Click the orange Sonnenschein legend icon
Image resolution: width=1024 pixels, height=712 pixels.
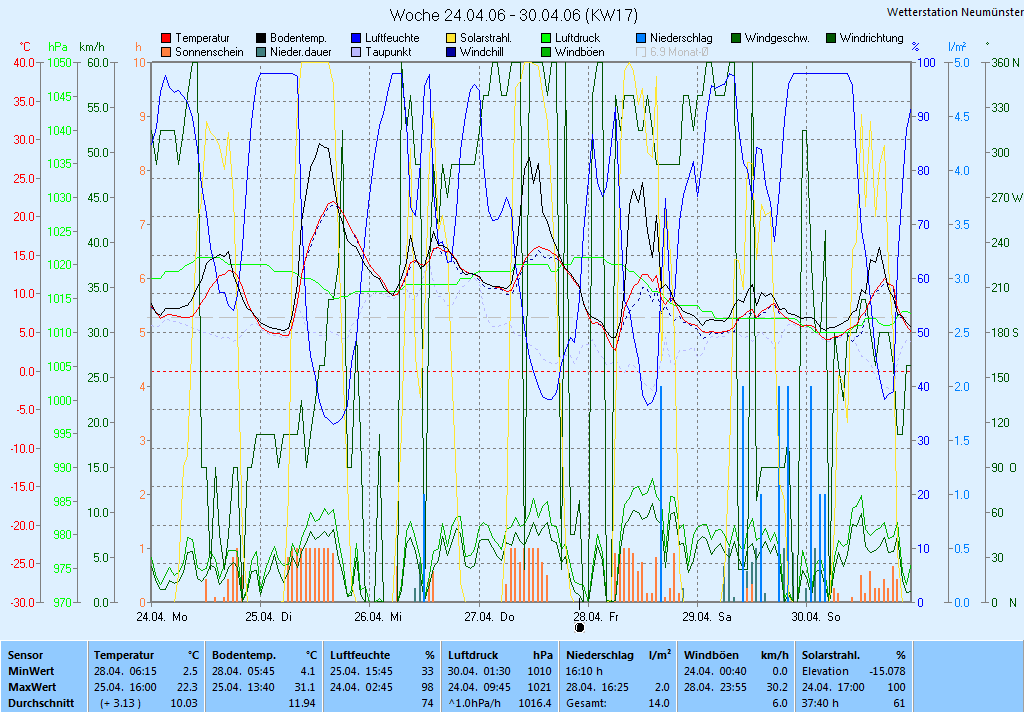point(166,52)
